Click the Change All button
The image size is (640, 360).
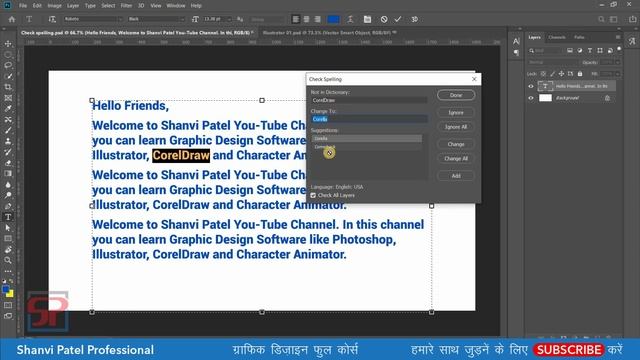(x=456, y=158)
